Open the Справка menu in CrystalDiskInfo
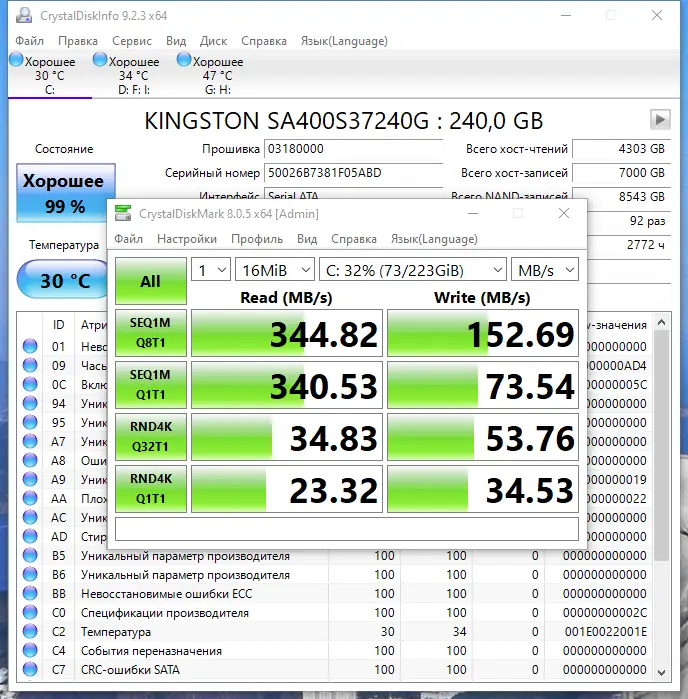This screenshot has height=699, width=688. click(264, 41)
